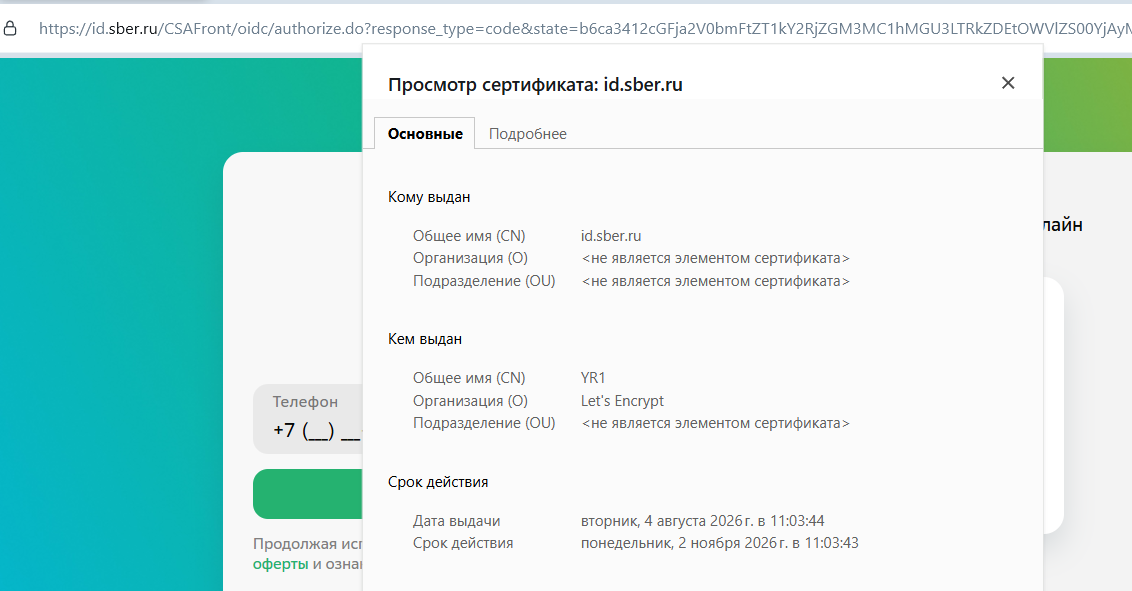Click the page URL in address bar
This screenshot has width=1132, height=591.
coord(585,28)
